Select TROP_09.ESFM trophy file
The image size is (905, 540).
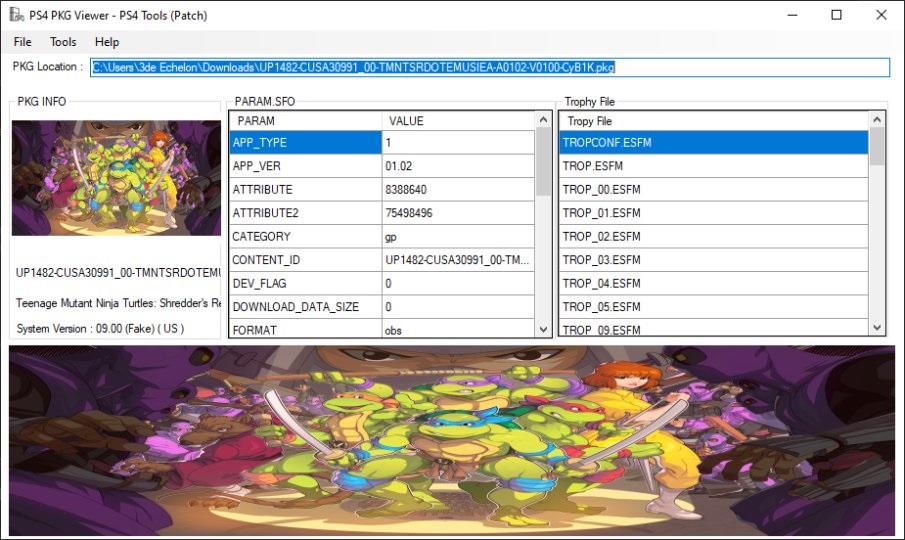tap(713, 329)
